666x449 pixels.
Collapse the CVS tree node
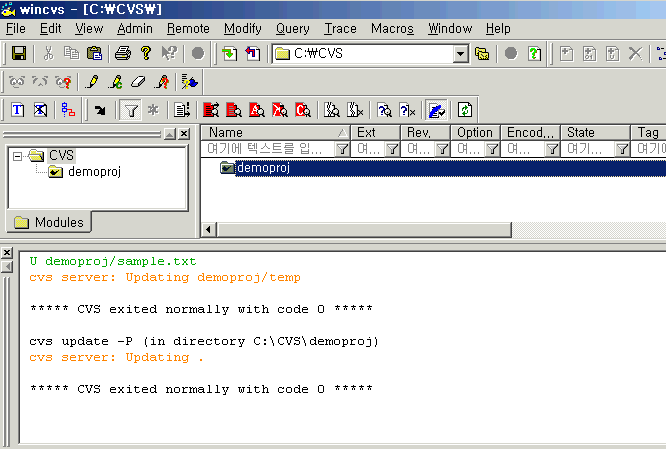click(x=18, y=156)
